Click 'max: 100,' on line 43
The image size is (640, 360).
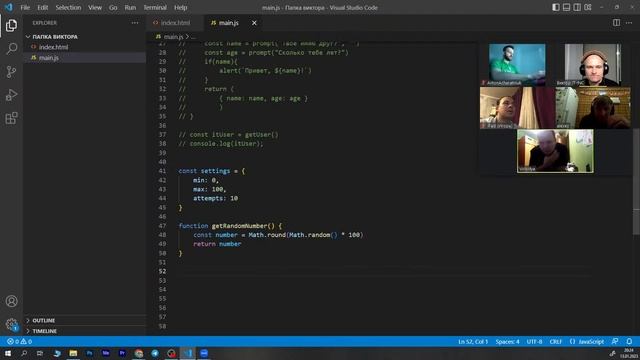[x=209, y=189]
